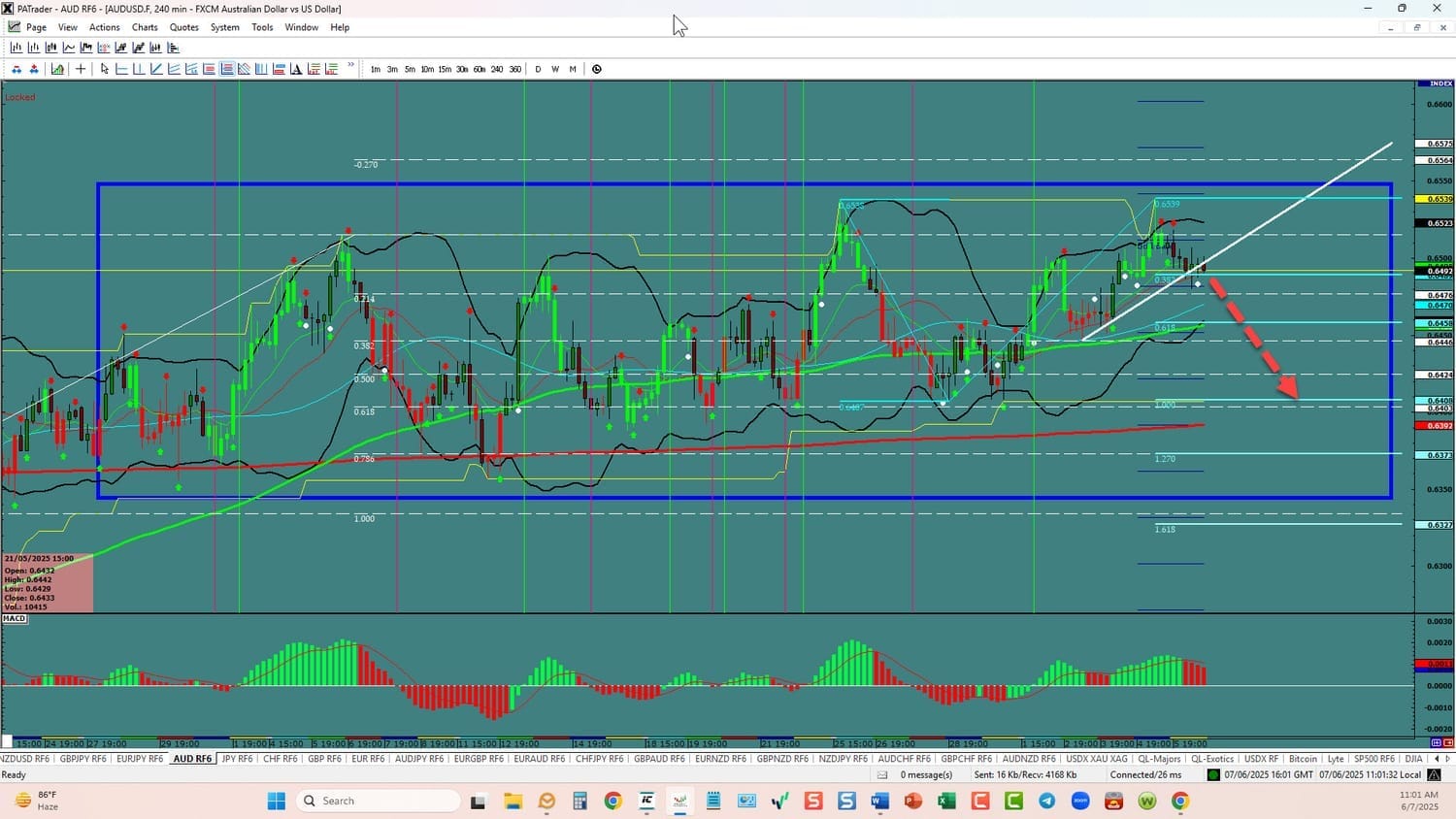The width and height of the screenshot is (1456, 819).
Task: Expand the drawing toolbar overflow chevron
Action: click(x=351, y=66)
